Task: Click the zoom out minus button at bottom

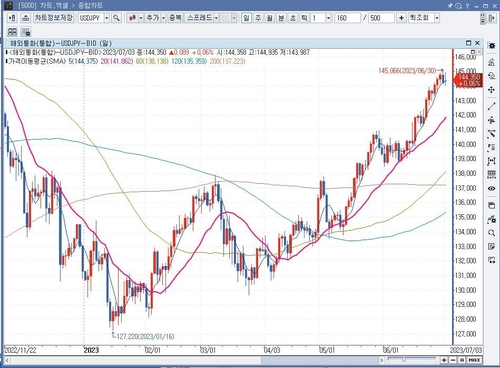Action: (453, 360)
